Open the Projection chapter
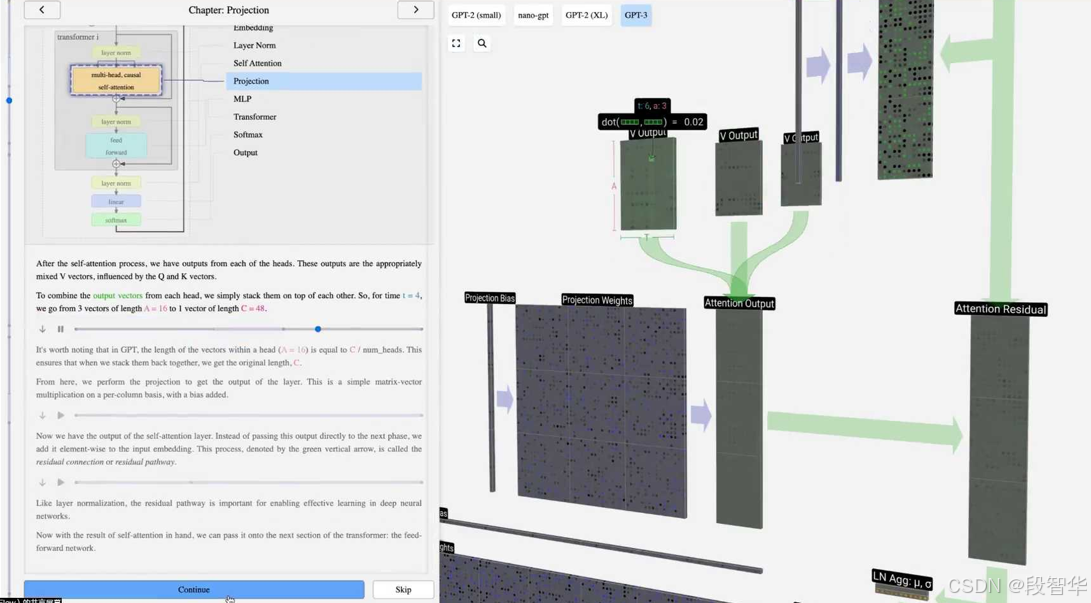 point(324,81)
